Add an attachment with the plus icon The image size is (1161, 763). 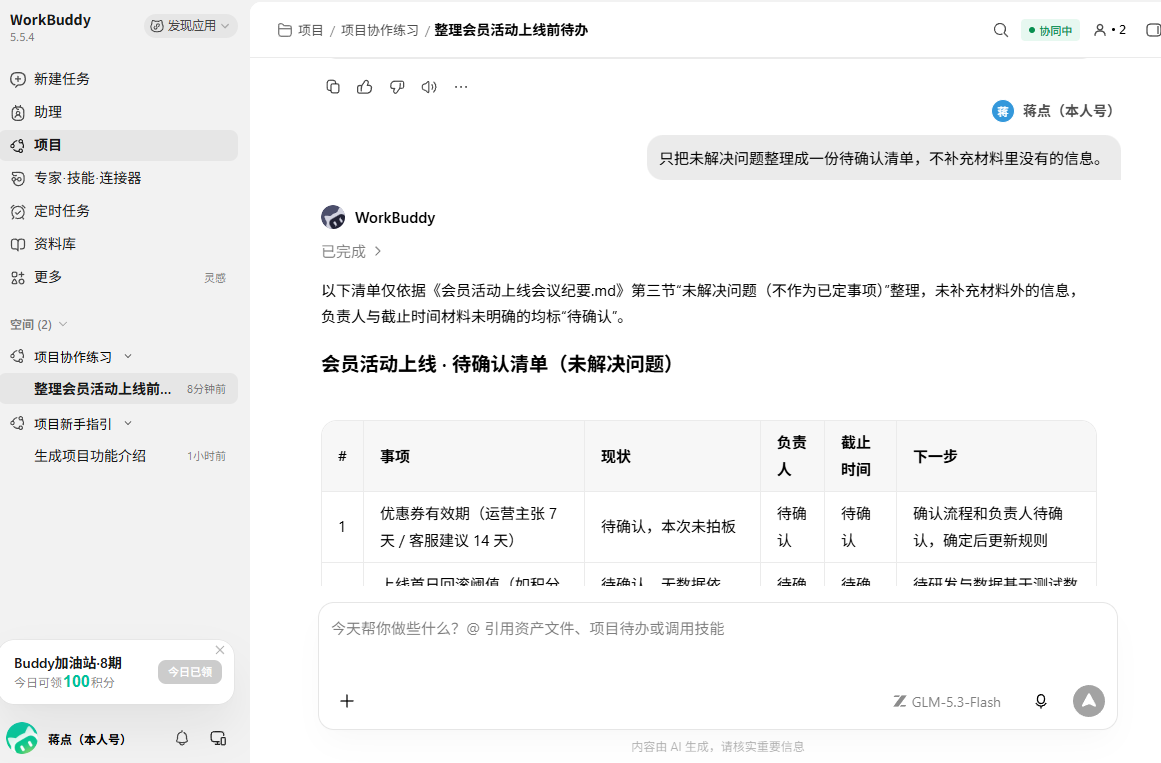[x=347, y=701]
